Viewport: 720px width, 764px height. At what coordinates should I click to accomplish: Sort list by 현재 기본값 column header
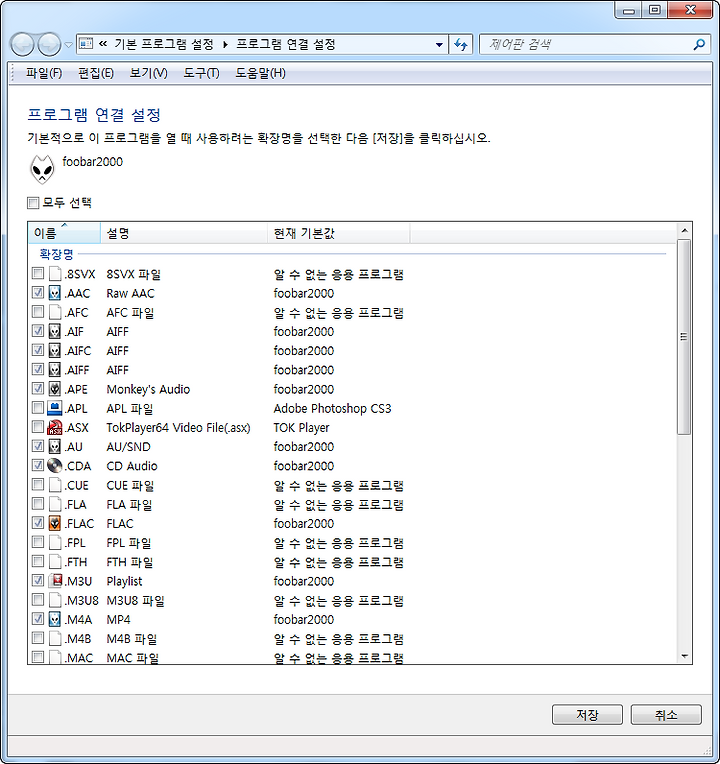point(339,233)
